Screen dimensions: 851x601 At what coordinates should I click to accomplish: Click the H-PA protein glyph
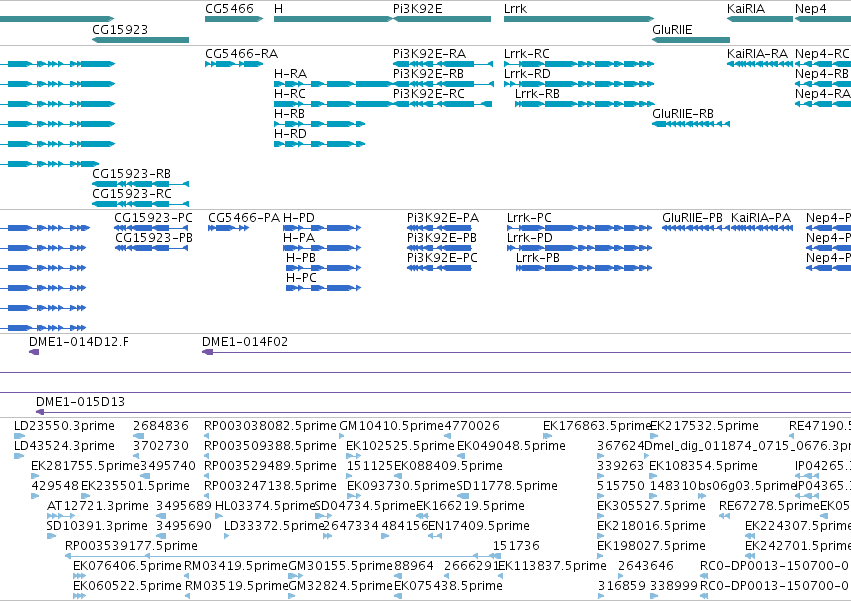(323, 248)
